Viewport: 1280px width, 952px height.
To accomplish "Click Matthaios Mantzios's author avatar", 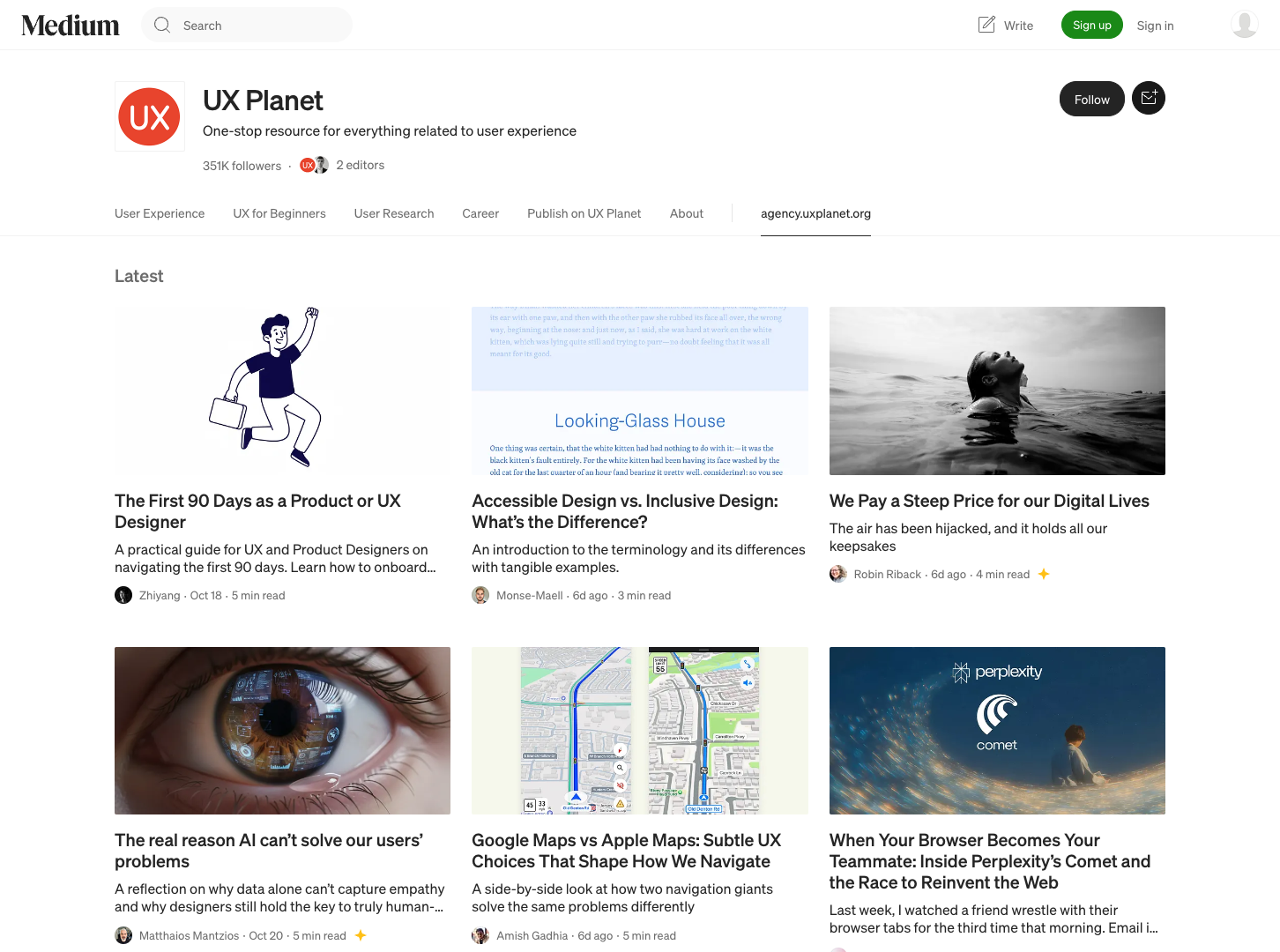I will point(123,935).
